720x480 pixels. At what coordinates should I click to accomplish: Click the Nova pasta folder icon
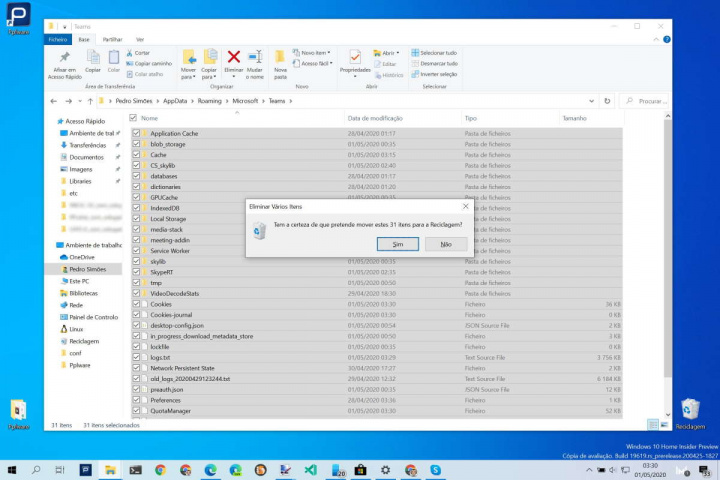280,58
